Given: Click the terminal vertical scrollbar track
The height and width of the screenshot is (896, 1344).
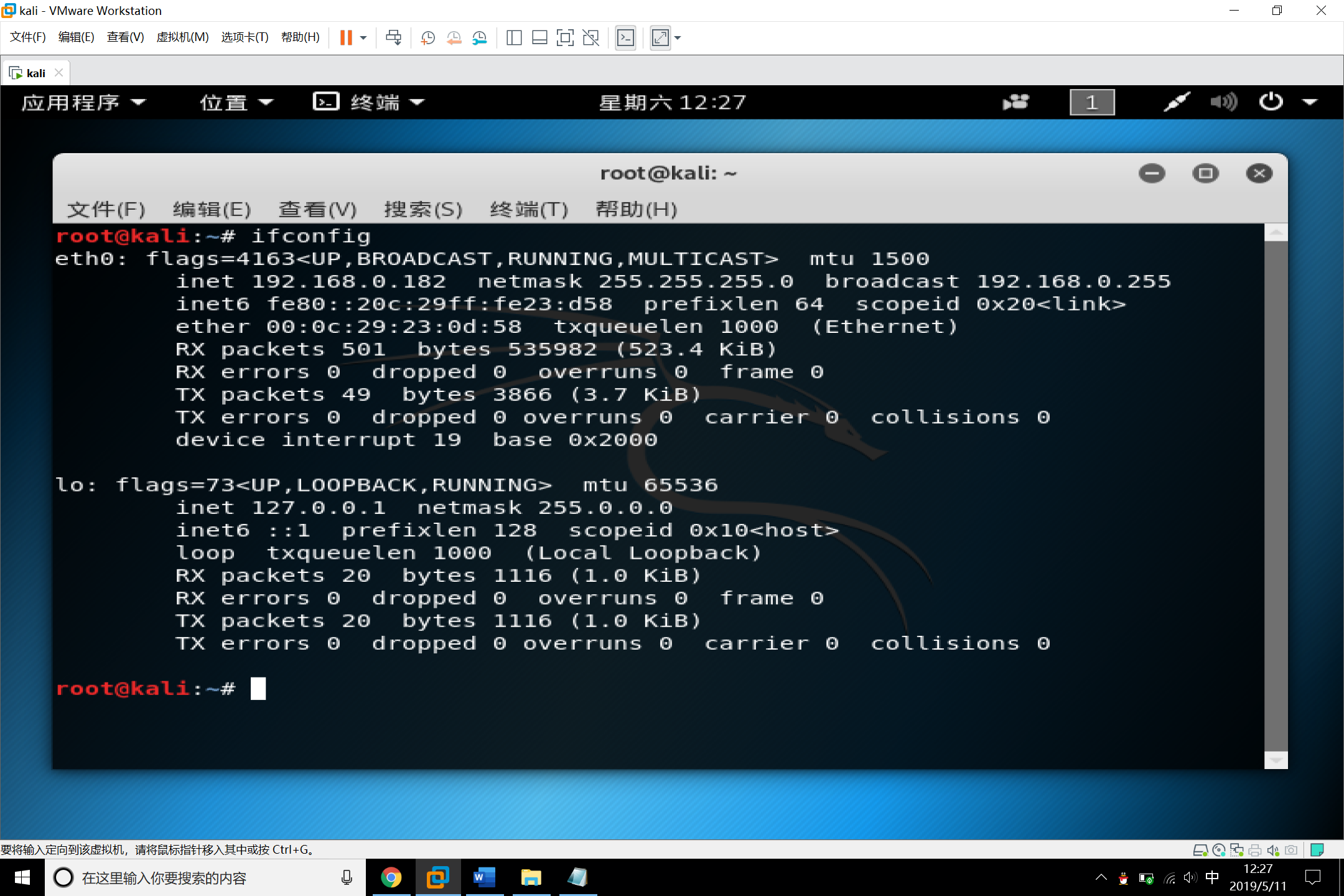Looking at the screenshot, I should tap(1276, 498).
